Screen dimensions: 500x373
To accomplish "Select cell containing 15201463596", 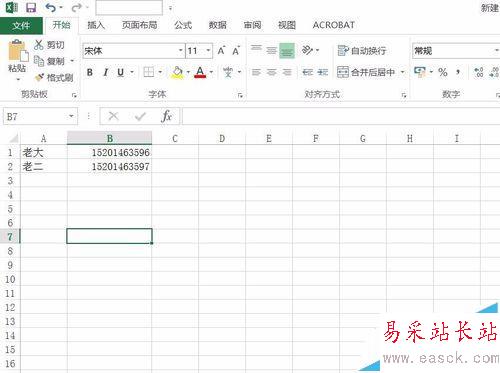I will click(x=109, y=152).
